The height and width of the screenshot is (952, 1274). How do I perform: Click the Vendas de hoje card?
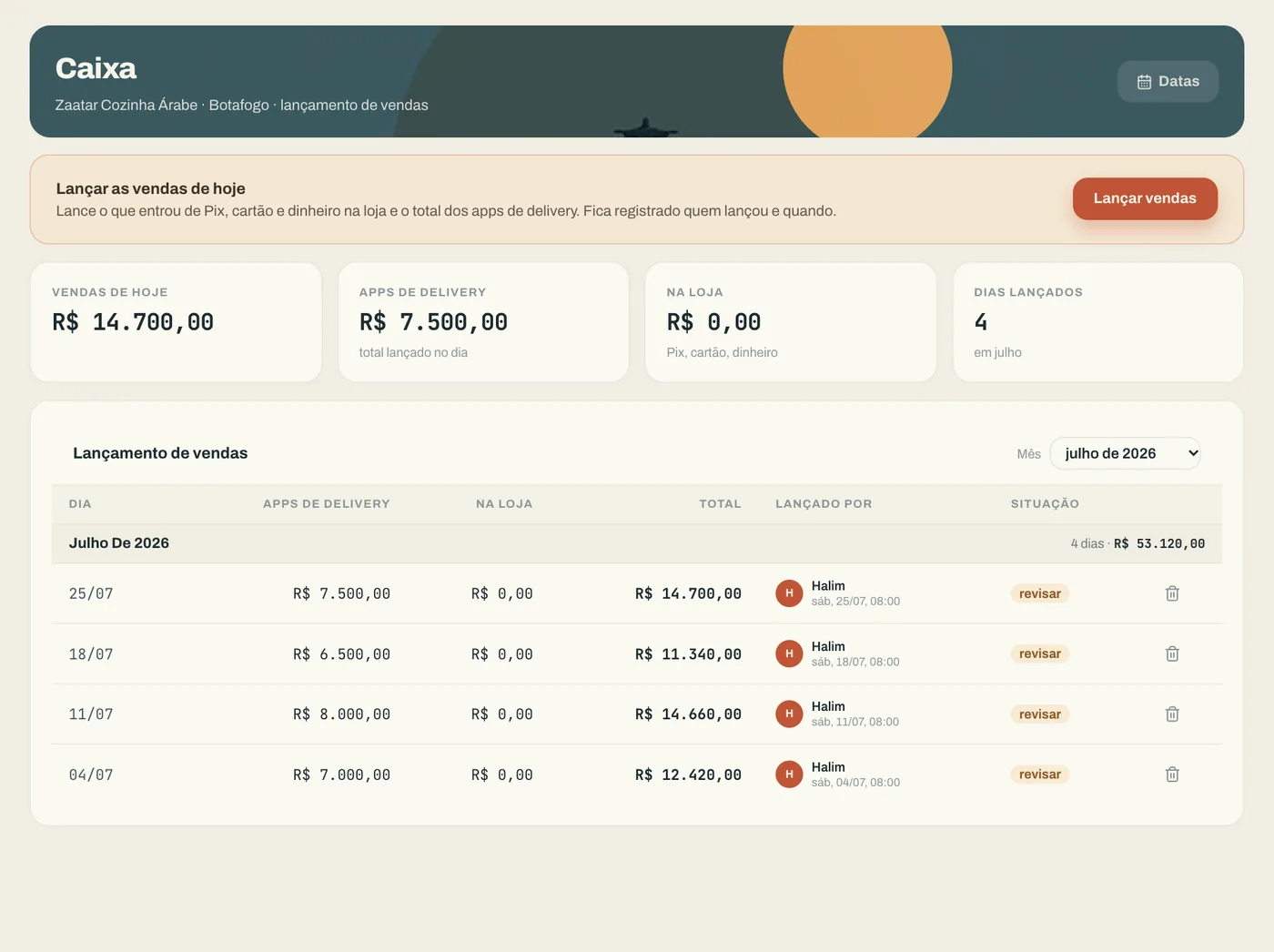coord(176,322)
